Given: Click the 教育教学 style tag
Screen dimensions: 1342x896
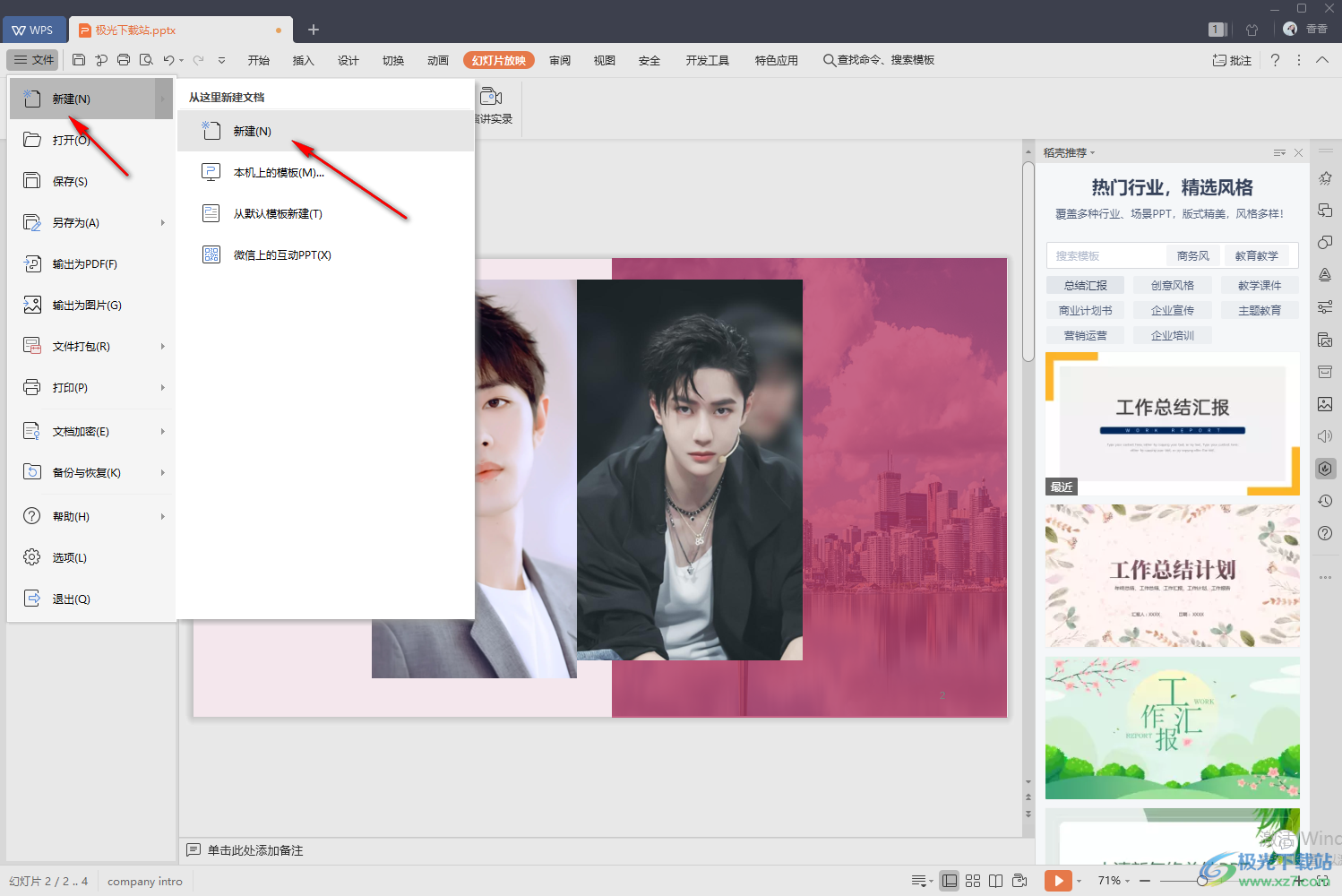Looking at the screenshot, I should pyautogui.click(x=1257, y=255).
